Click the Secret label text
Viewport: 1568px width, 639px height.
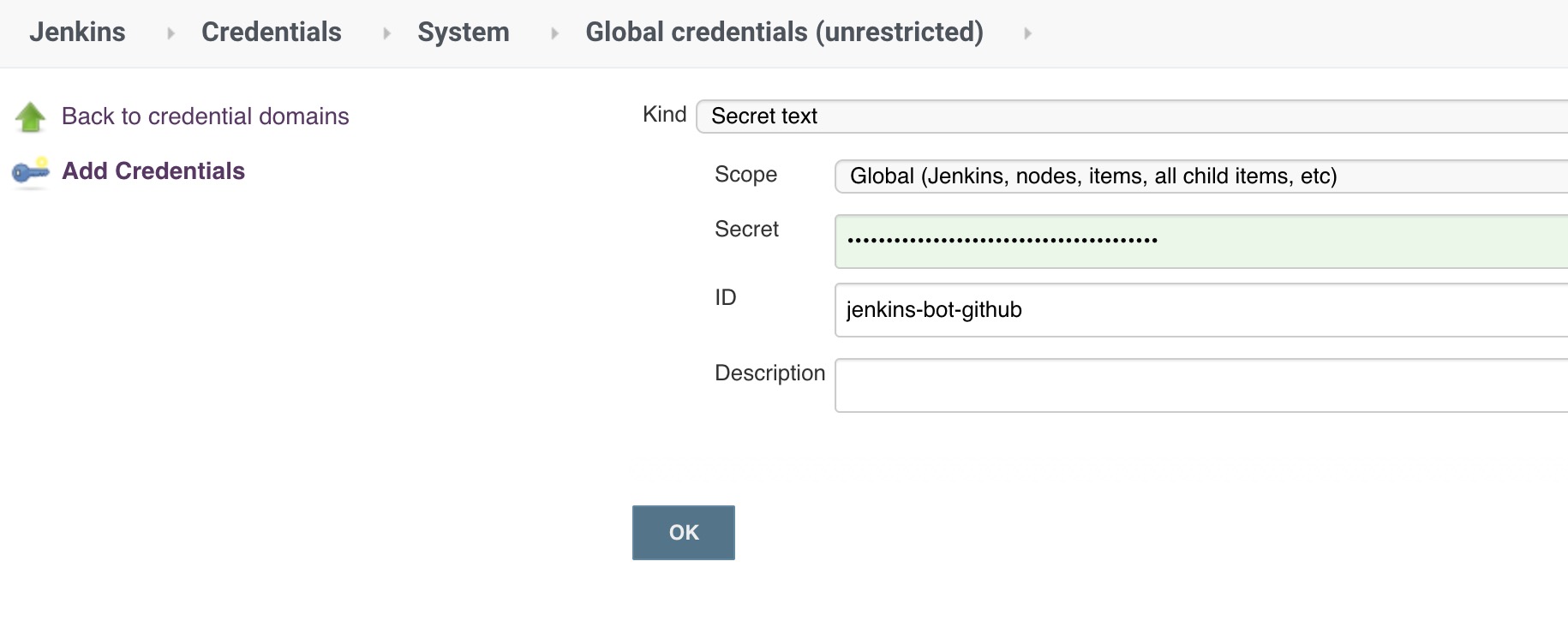coord(747,230)
